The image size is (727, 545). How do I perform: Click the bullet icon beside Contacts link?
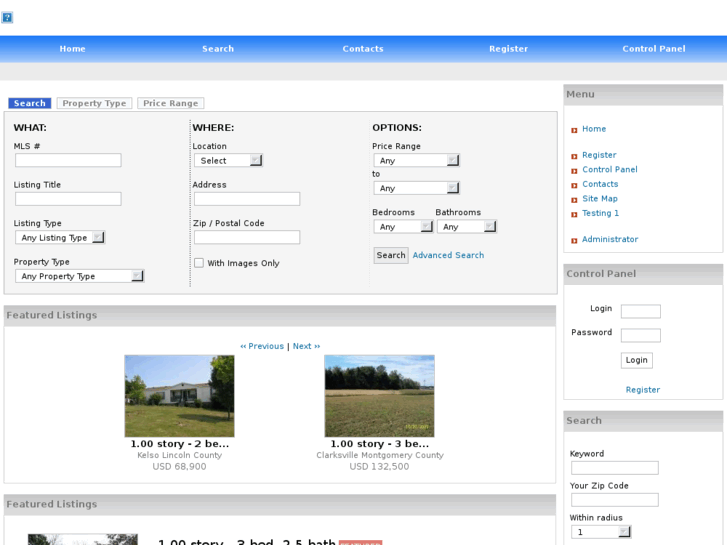[574, 185]
